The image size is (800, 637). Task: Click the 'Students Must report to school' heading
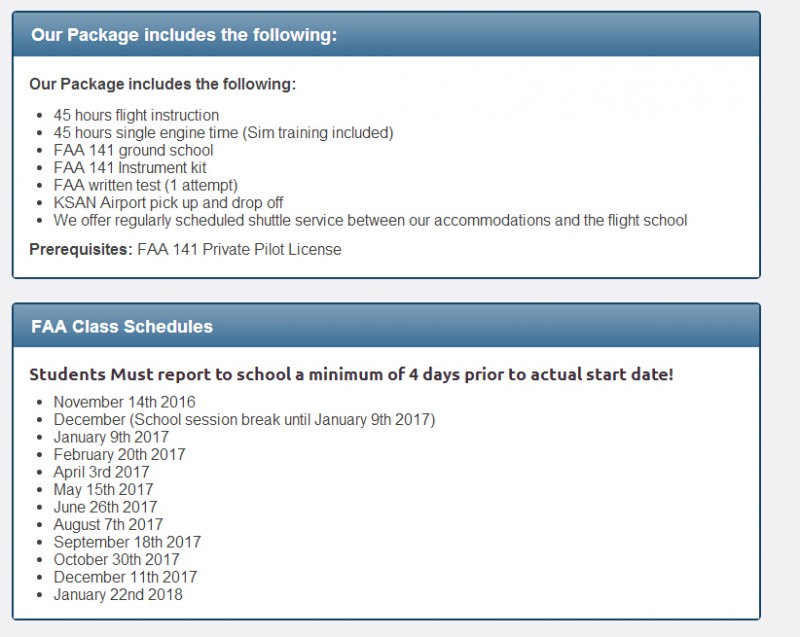click(x=352, y=374)
